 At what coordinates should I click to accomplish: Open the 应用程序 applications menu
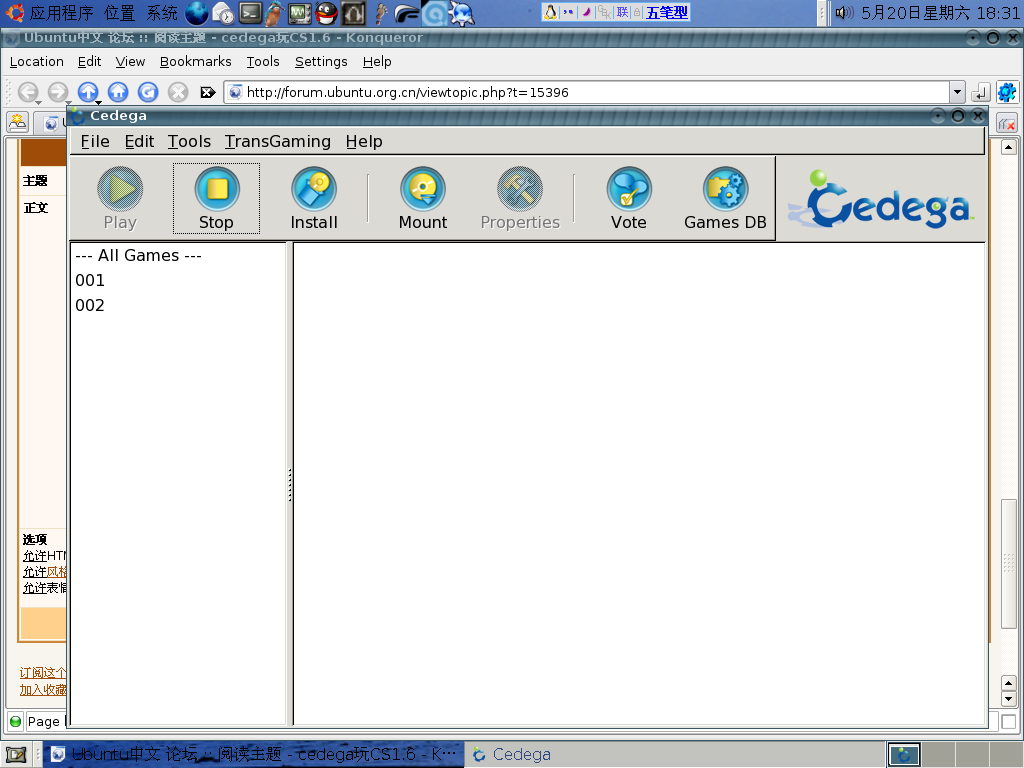pos(61,12)
